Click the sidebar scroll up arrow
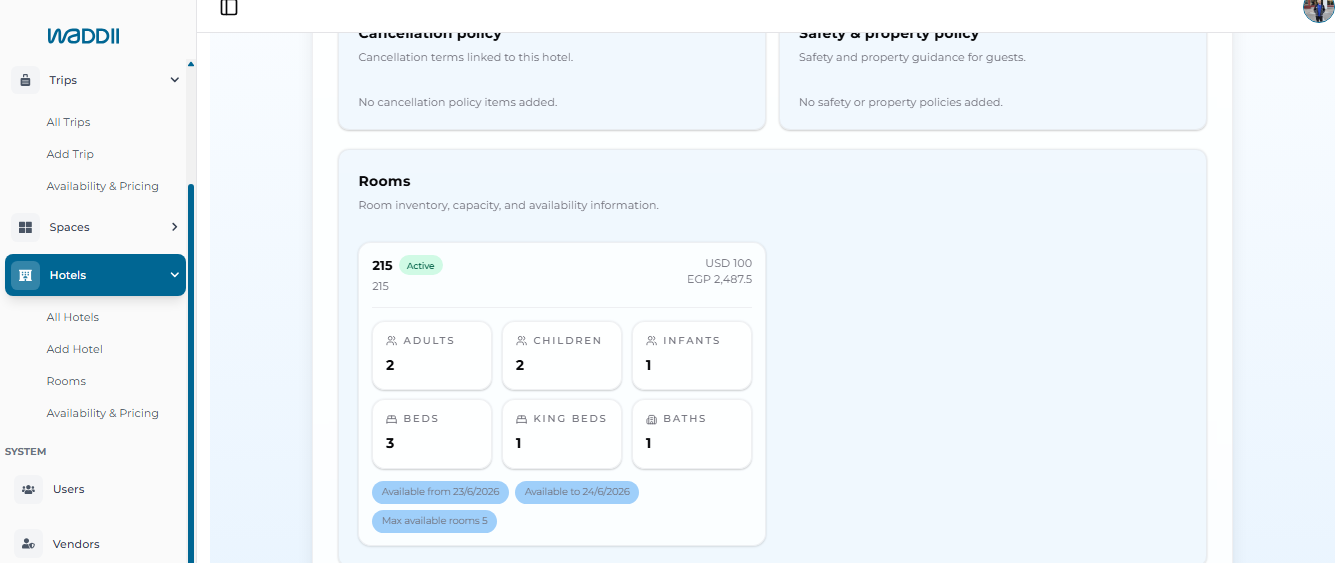The height and width of the screenshot is (563, 1335). [x=191, y=64]
